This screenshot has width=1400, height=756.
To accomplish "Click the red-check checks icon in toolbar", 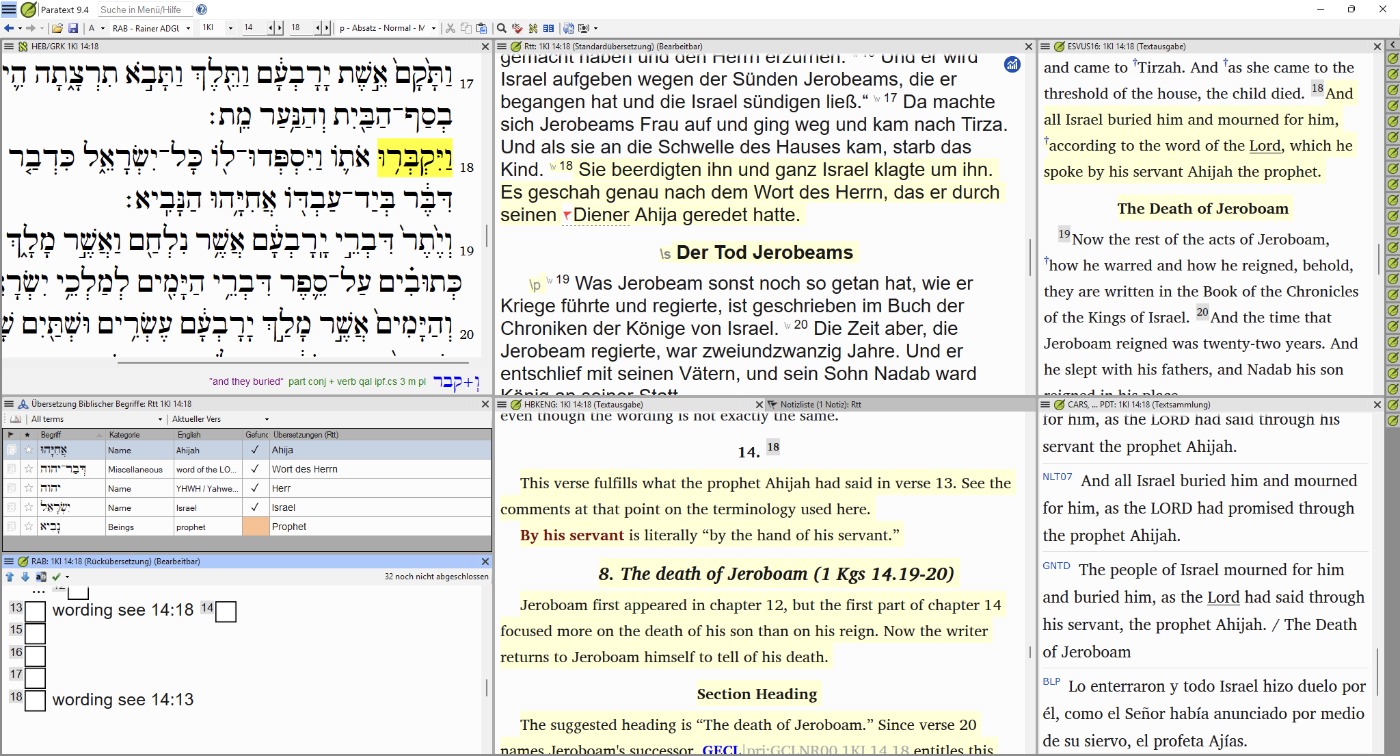I will pyautogui.click(x=517, y=28).
